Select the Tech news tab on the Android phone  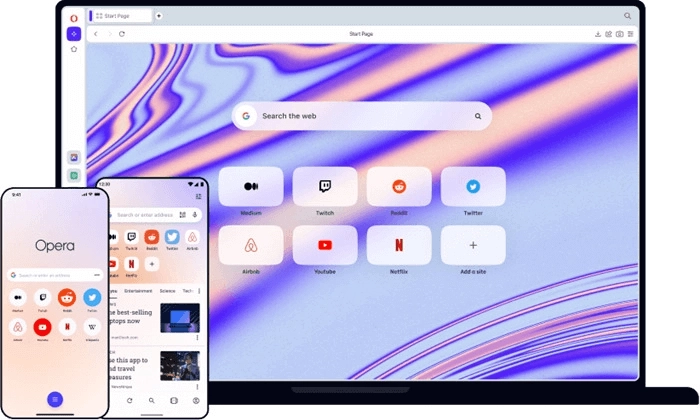pyautogui.click(x=187, y=291)
